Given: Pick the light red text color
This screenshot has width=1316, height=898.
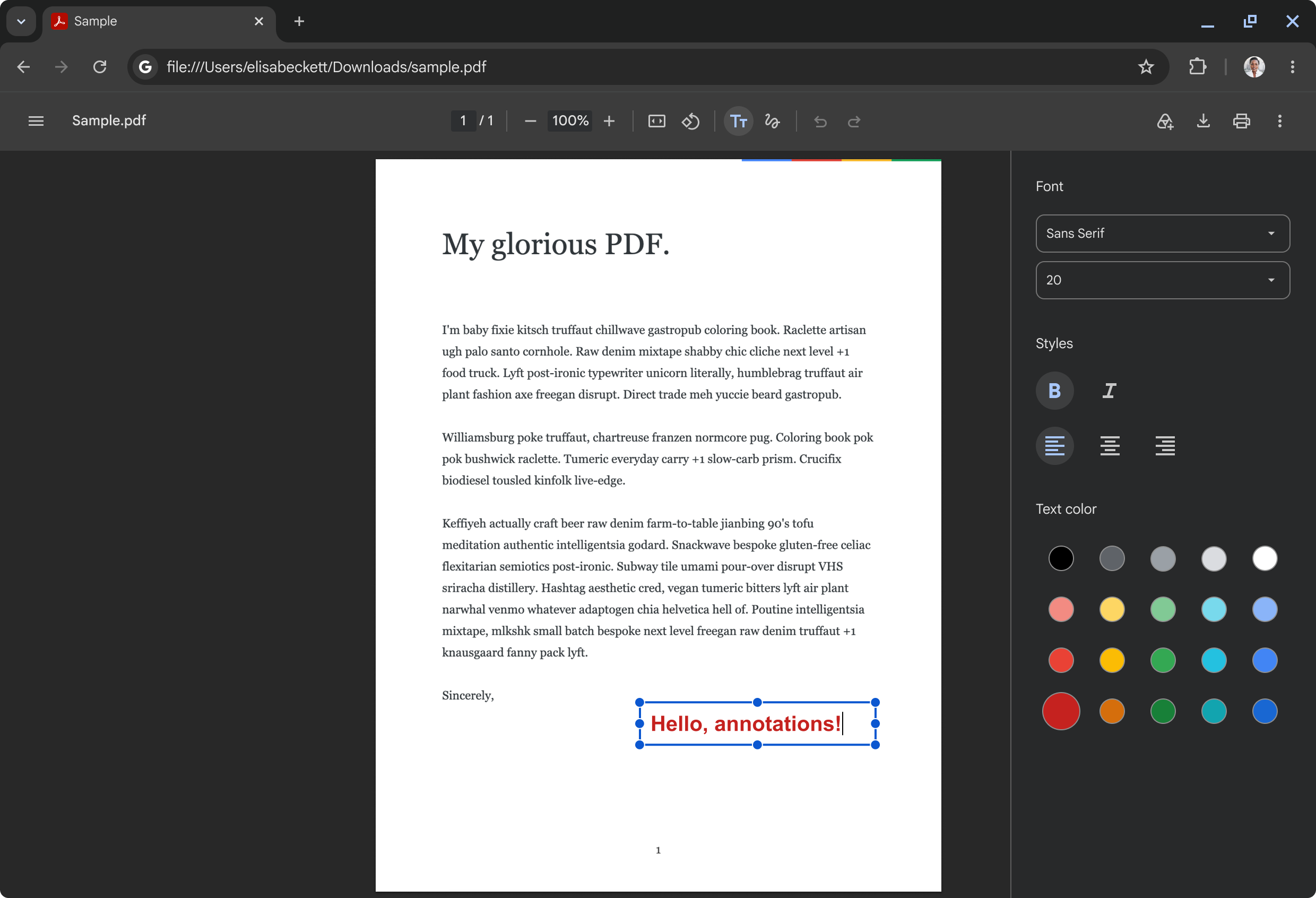Looking at the screenshot, I should coord(1061,609).
